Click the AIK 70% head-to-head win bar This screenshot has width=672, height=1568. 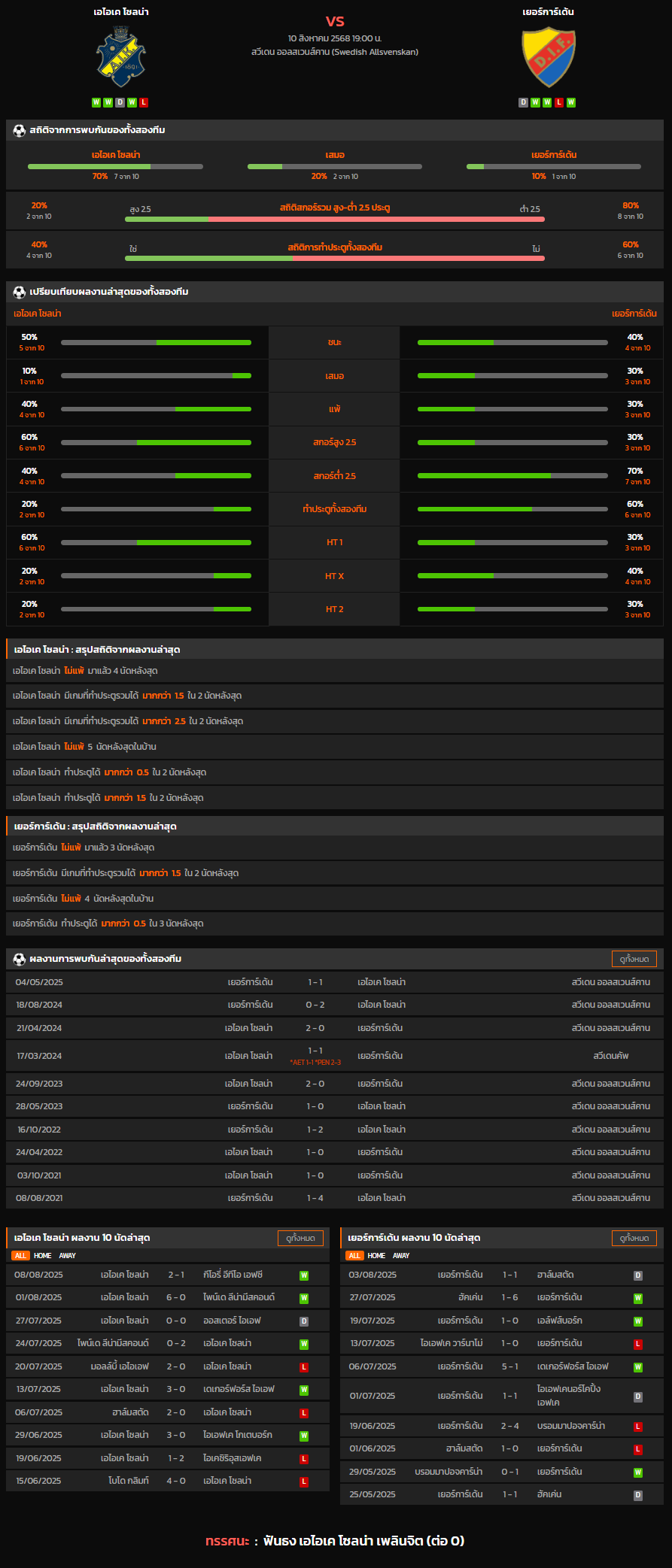(115, 166)
